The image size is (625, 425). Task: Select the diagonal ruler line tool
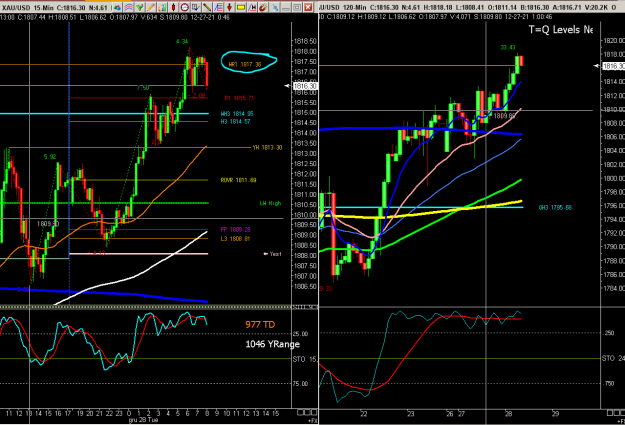207,7
